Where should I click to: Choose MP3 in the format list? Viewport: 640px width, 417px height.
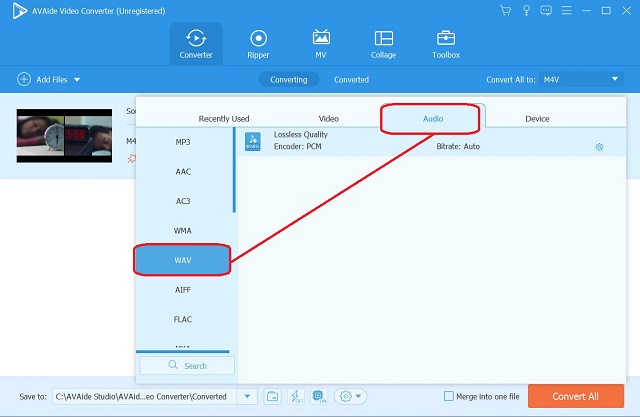pos(183,142)
